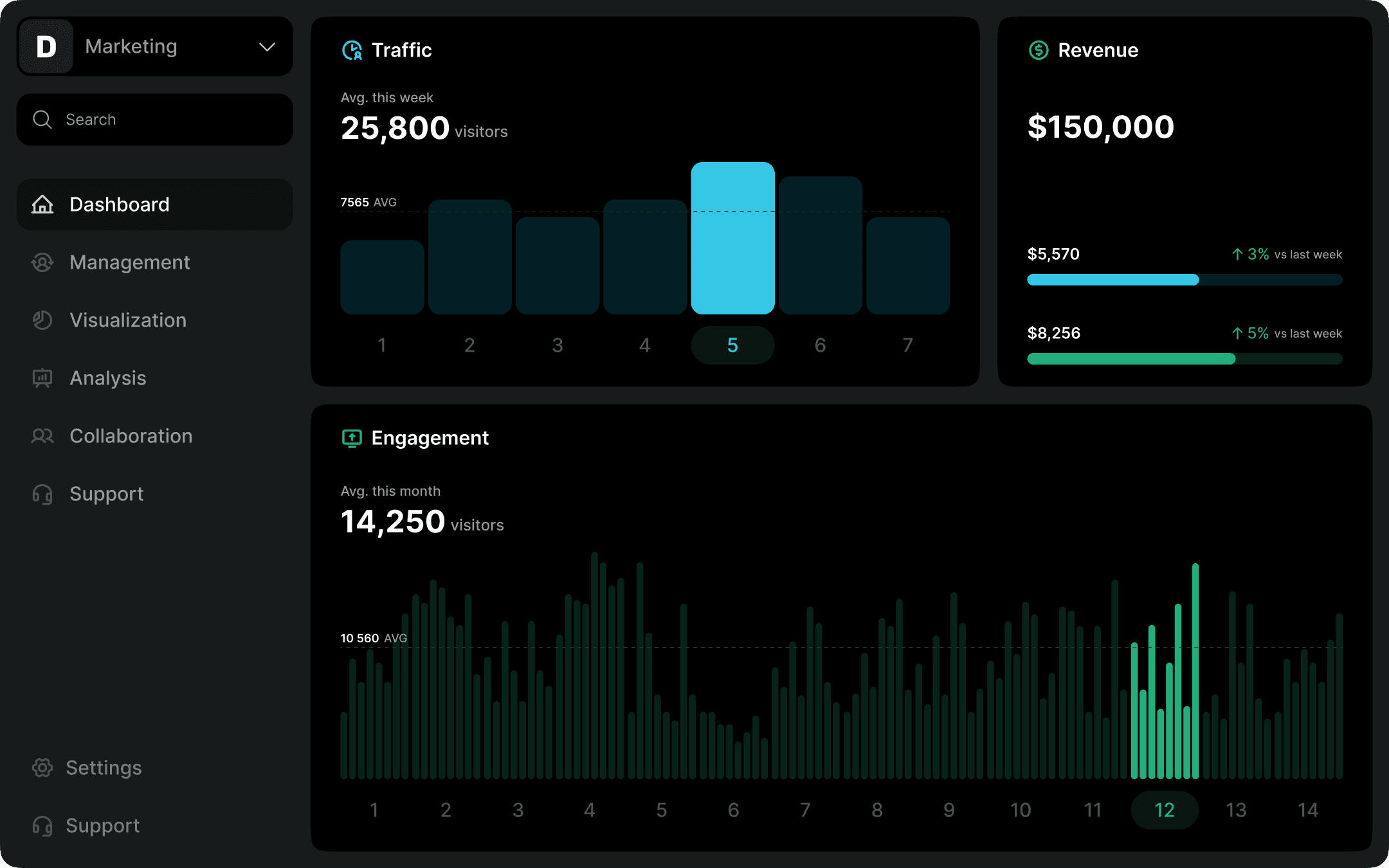This screenshot has height=868, width=1389.
Task: Select day 7 in Traffic chart
Action: pyautogui.click(x=907, y=345)
